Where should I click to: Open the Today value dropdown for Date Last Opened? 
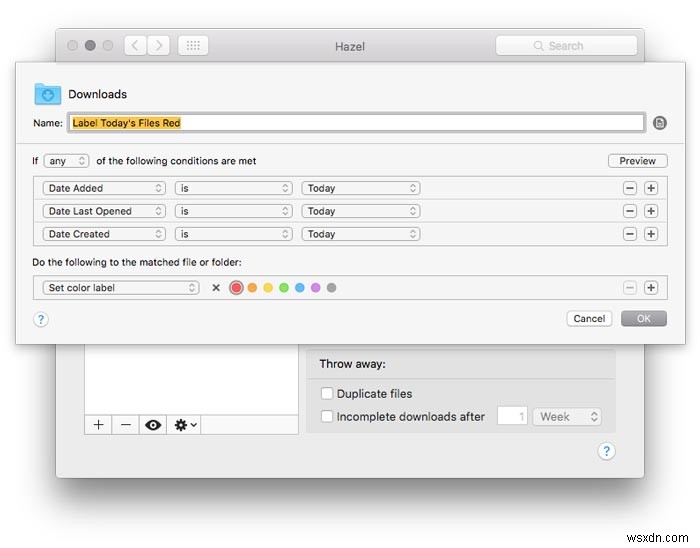point(361,211)
